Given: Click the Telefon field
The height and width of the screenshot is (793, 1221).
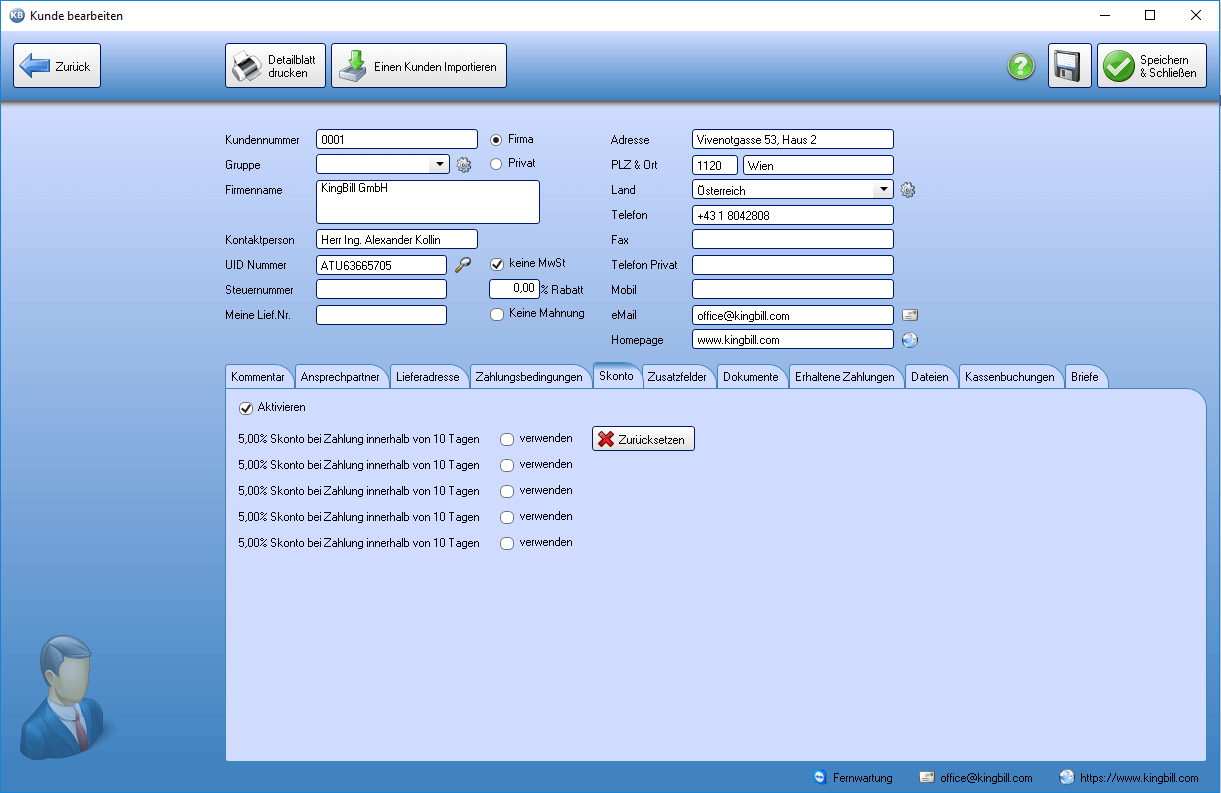Looking at the screenshot, I should coord(792,215).
